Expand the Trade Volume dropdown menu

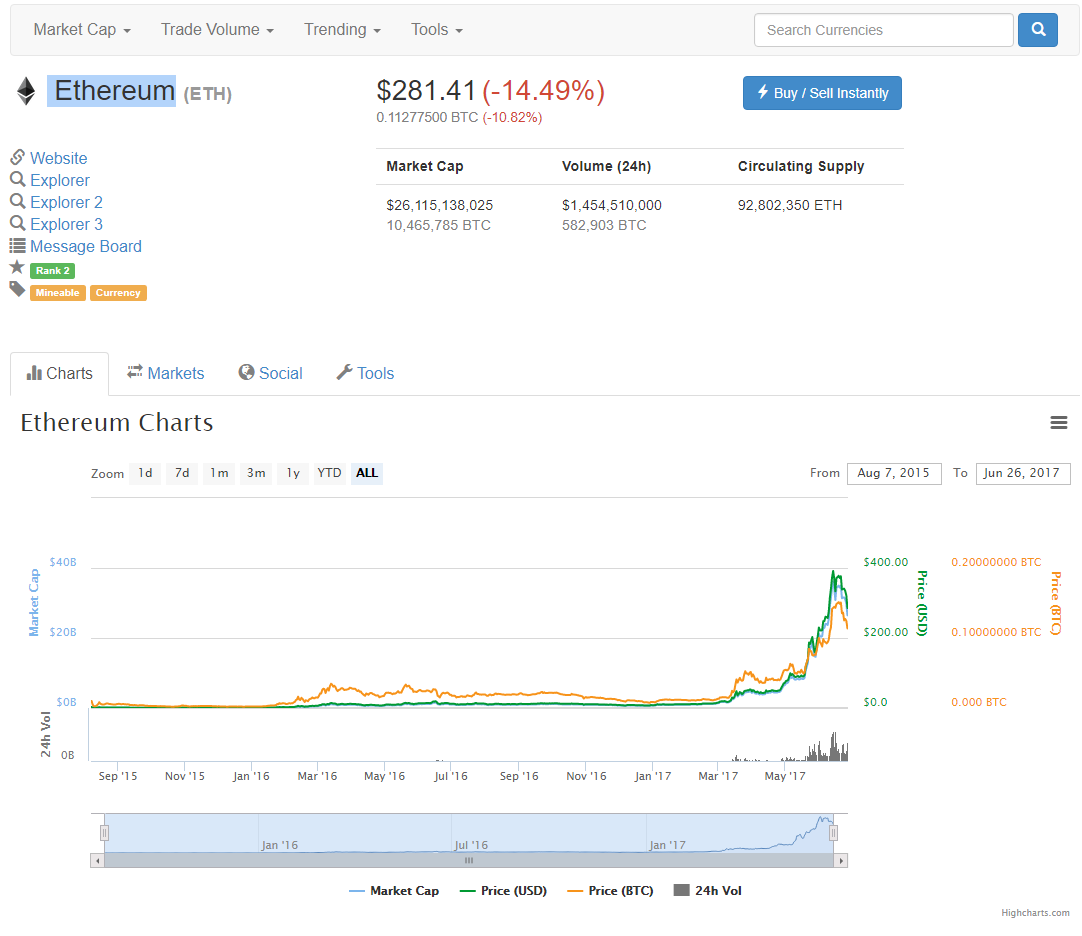tap(217, 30)
